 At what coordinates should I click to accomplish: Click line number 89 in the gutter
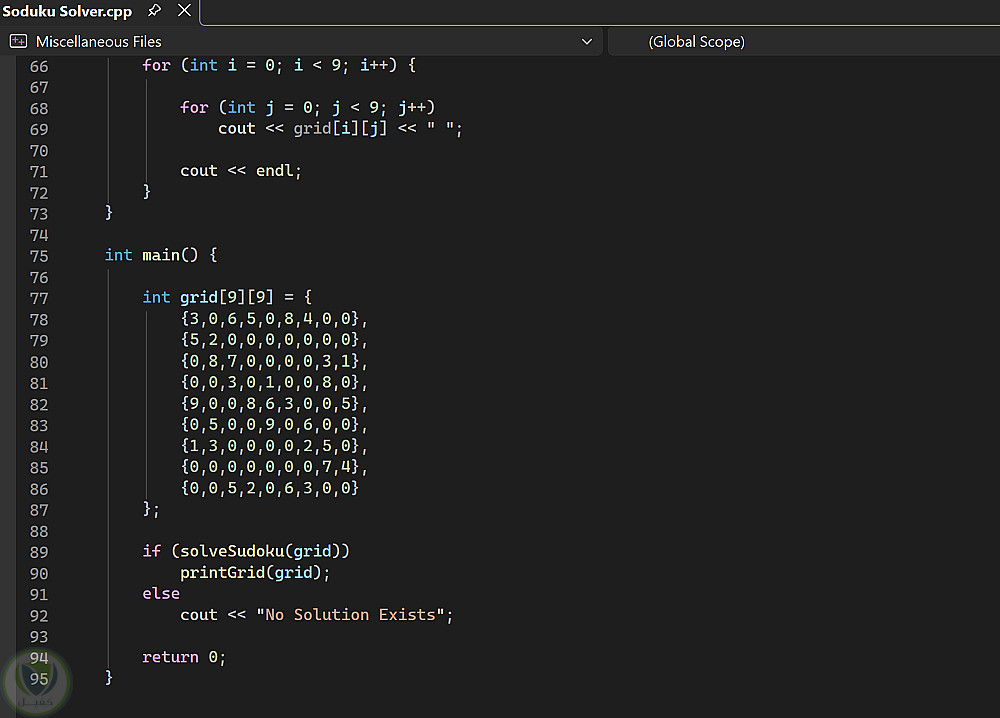click(39, 552)
